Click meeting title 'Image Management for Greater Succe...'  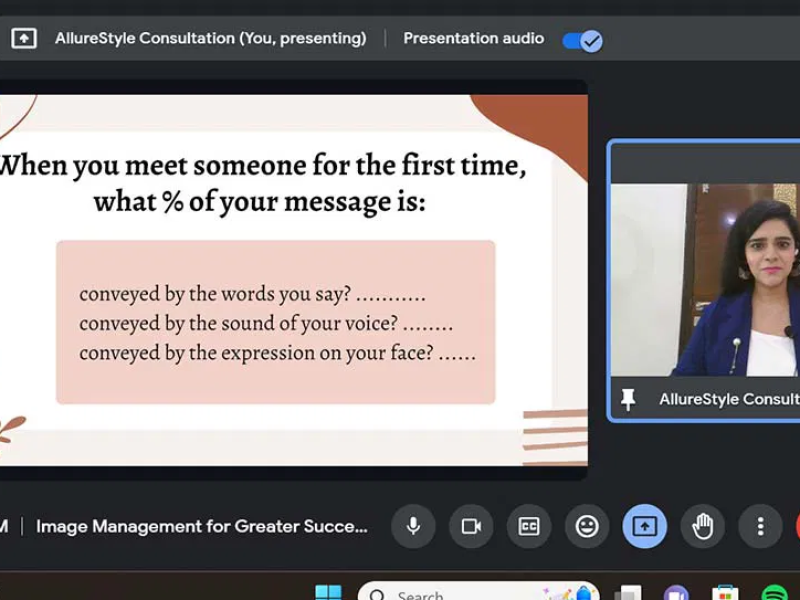[x=202, y=526]
